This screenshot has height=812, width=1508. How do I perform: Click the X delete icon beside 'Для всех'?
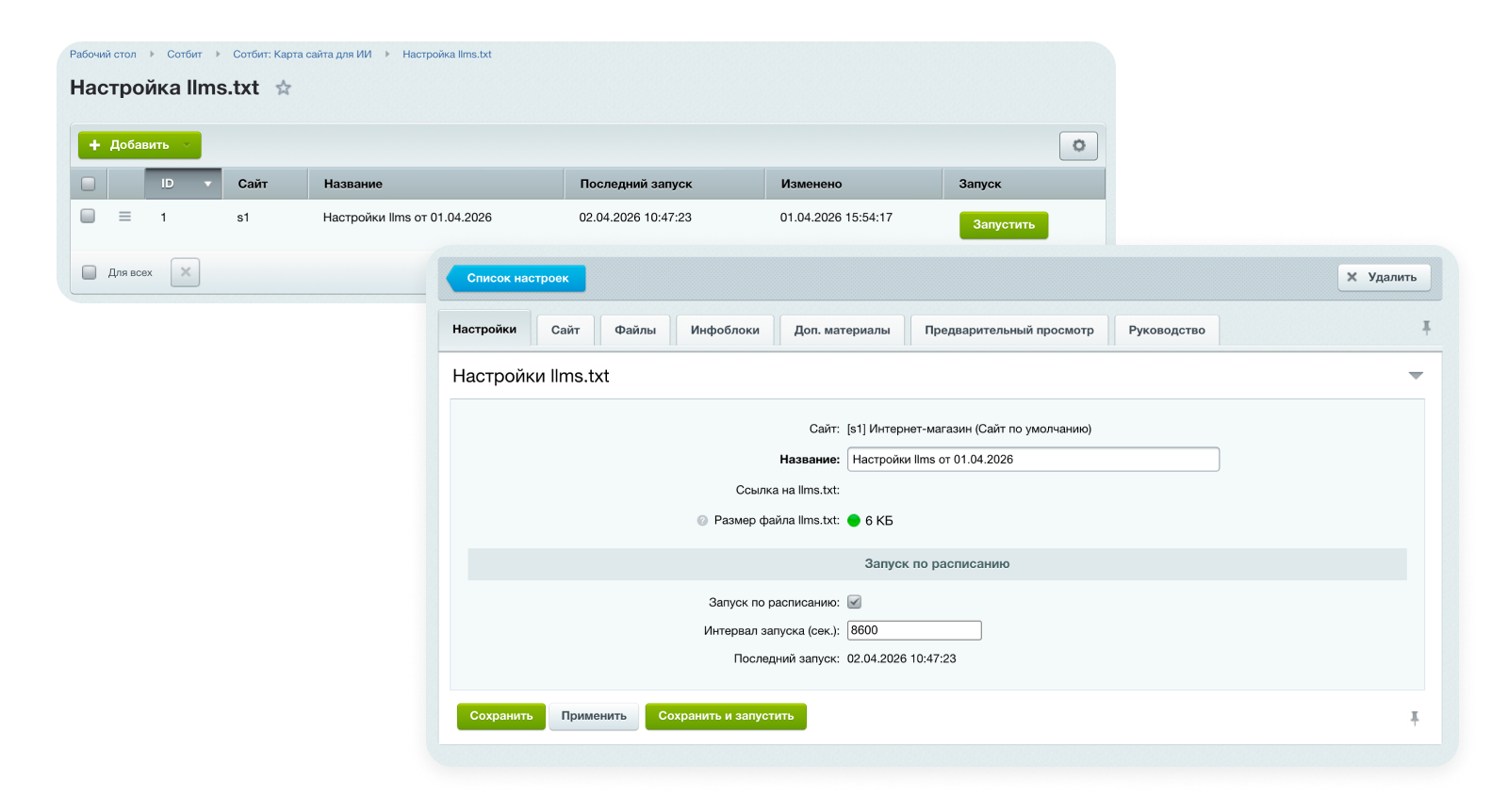[x=185, y=272]
